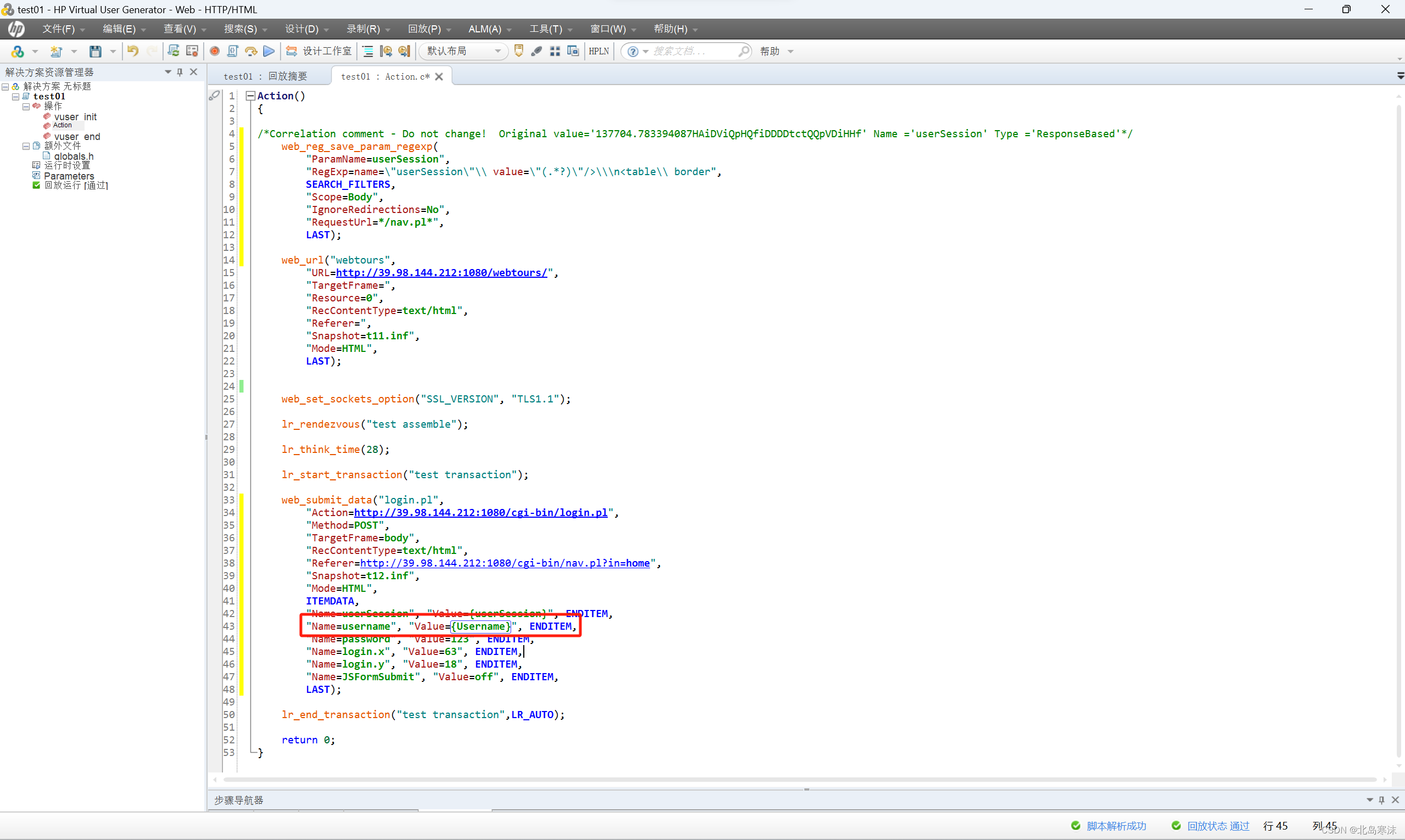This screenshot has width=1405, height=840.
Task: Click the webtours URL link on line 15
Action: click(x=441, y=273)
